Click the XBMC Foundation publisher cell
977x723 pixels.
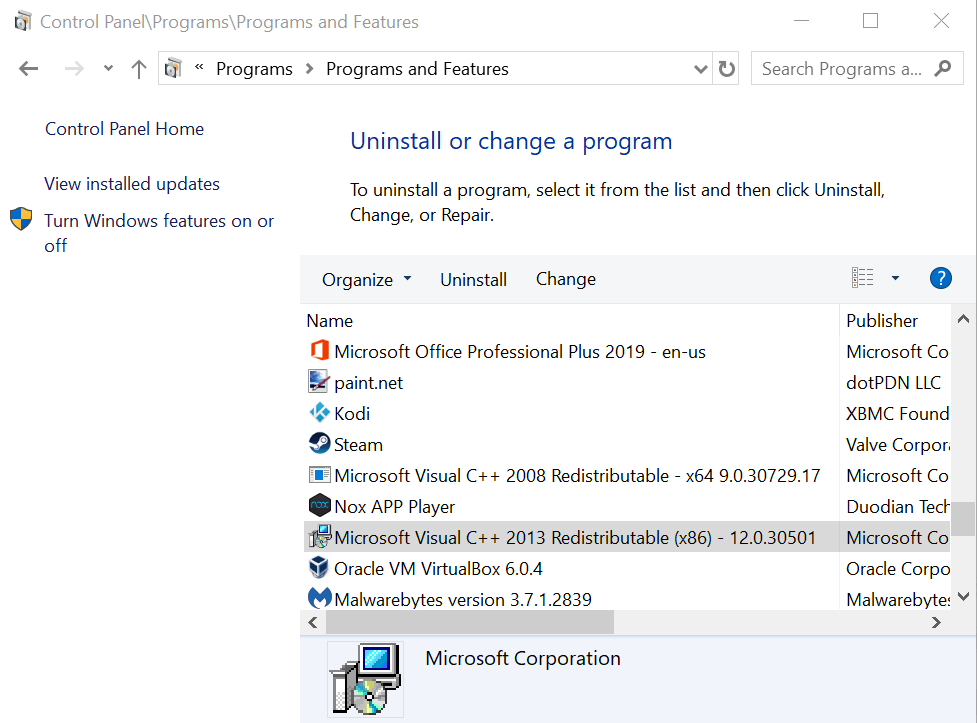click(898, 414)
